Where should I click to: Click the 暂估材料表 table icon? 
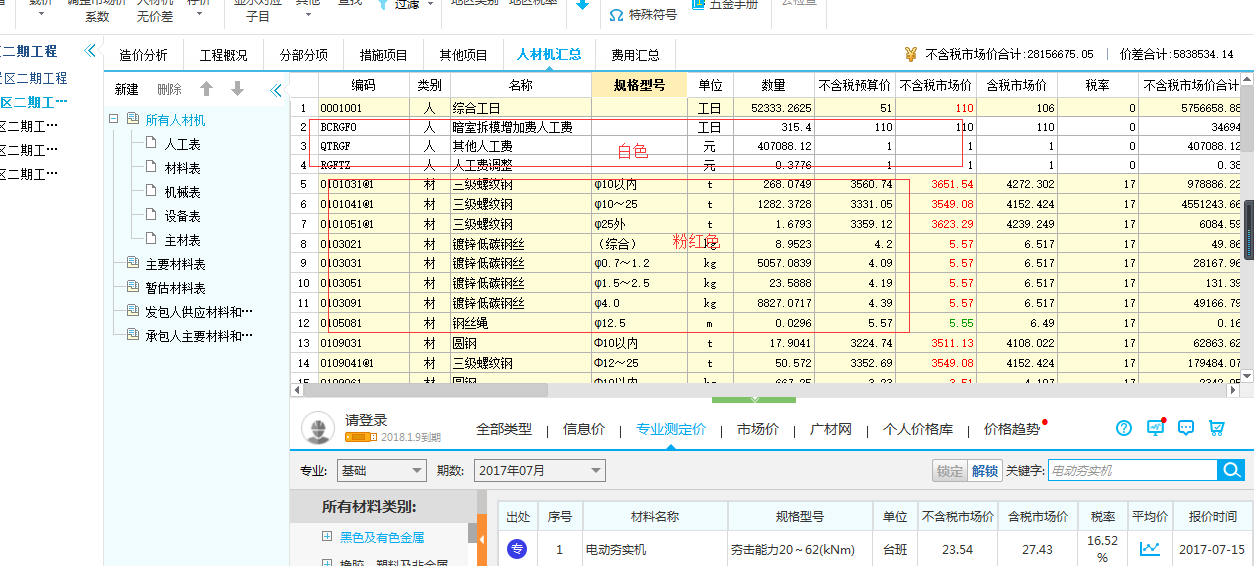pos(133,288)
